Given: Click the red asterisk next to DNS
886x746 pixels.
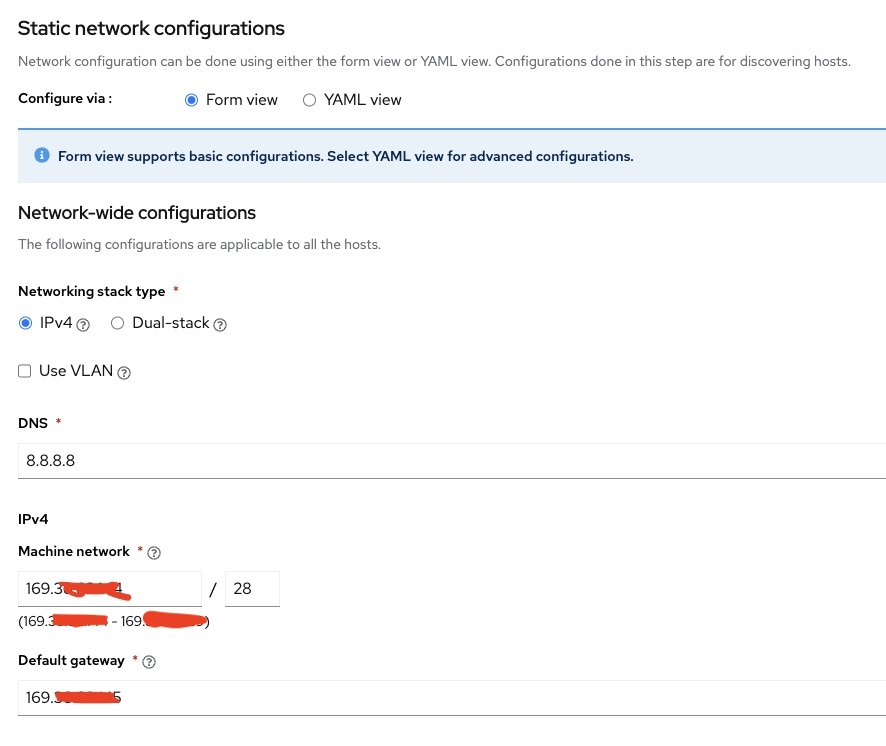Looking at the screenshot, I should [58, 422].
